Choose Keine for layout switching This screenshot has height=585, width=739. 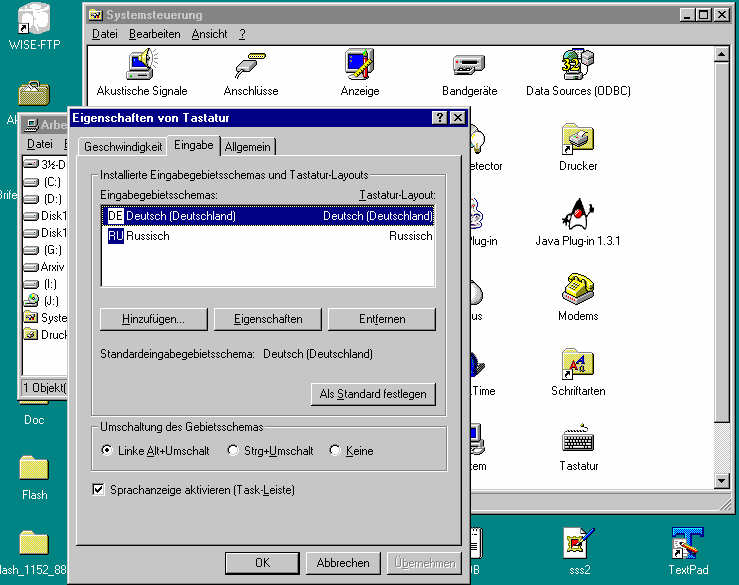[335, 451]
